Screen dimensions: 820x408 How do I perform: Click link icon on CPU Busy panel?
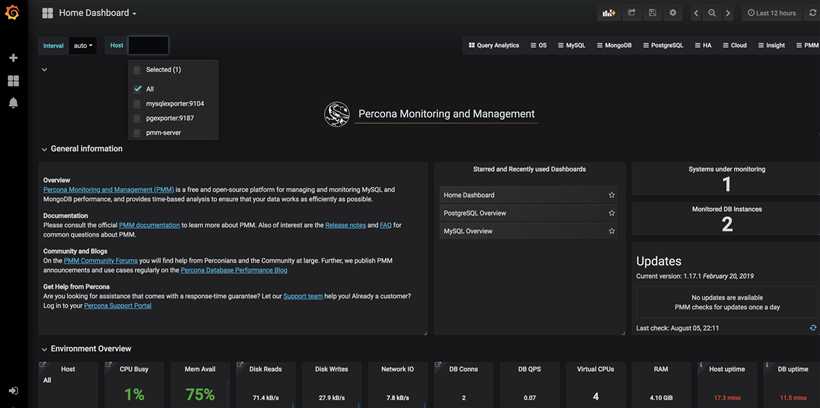108,365
